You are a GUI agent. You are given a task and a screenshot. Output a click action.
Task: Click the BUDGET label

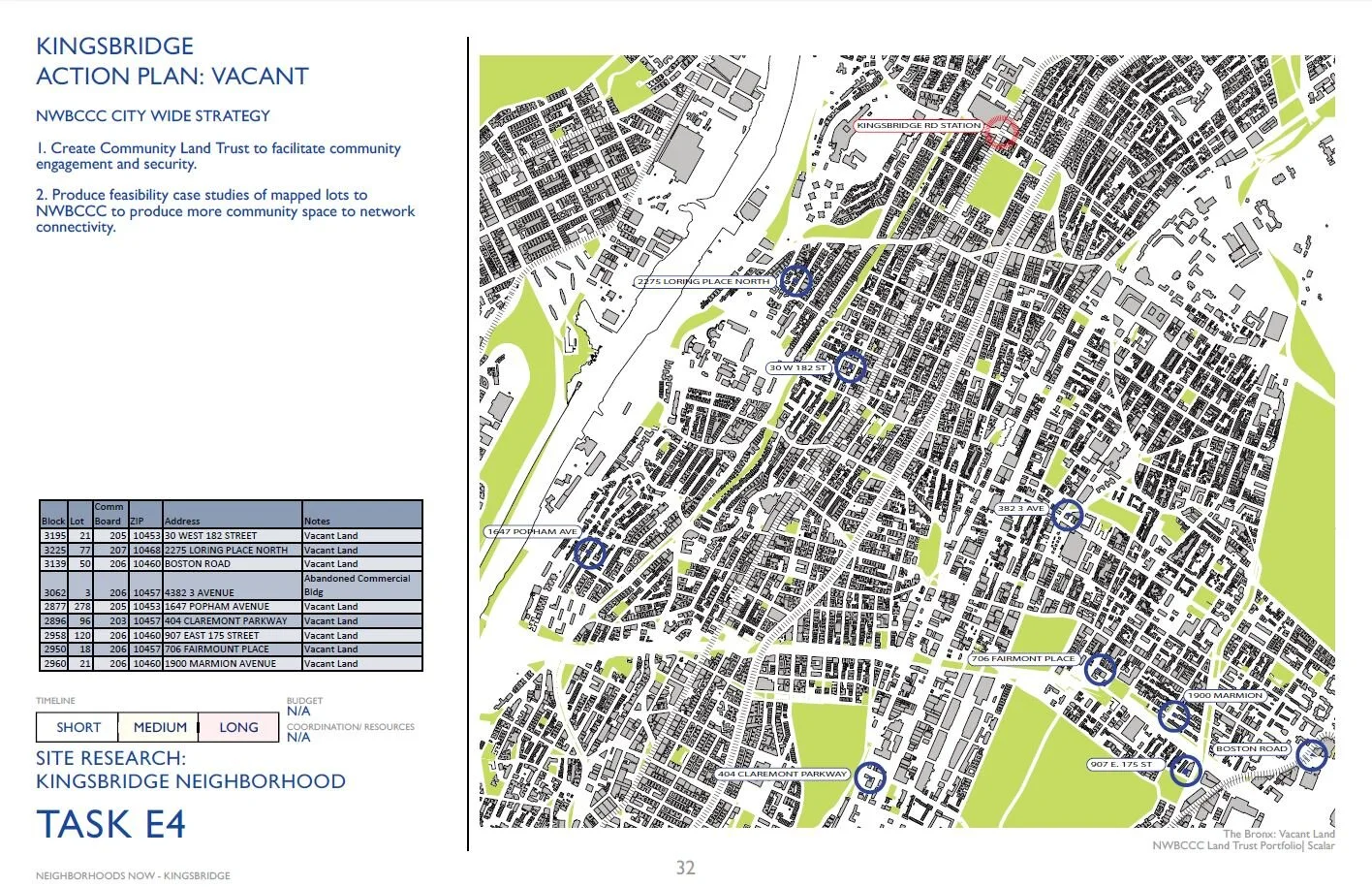pos(304,700)
